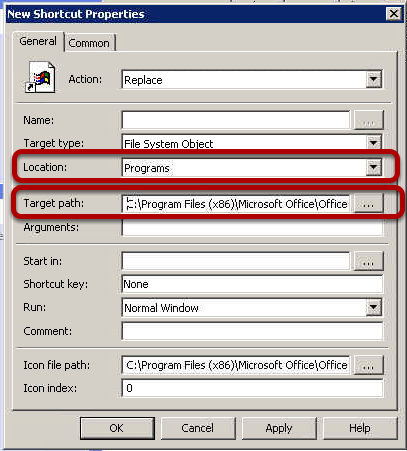Browse for Target path with ellipsis button
The height and width of the screenshot is (451, 407).
click(369, 203)
